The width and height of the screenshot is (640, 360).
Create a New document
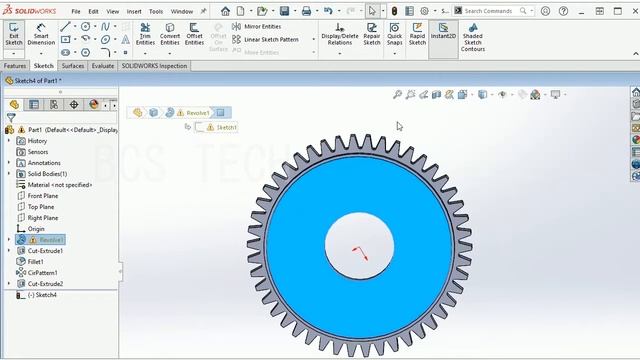241,11
